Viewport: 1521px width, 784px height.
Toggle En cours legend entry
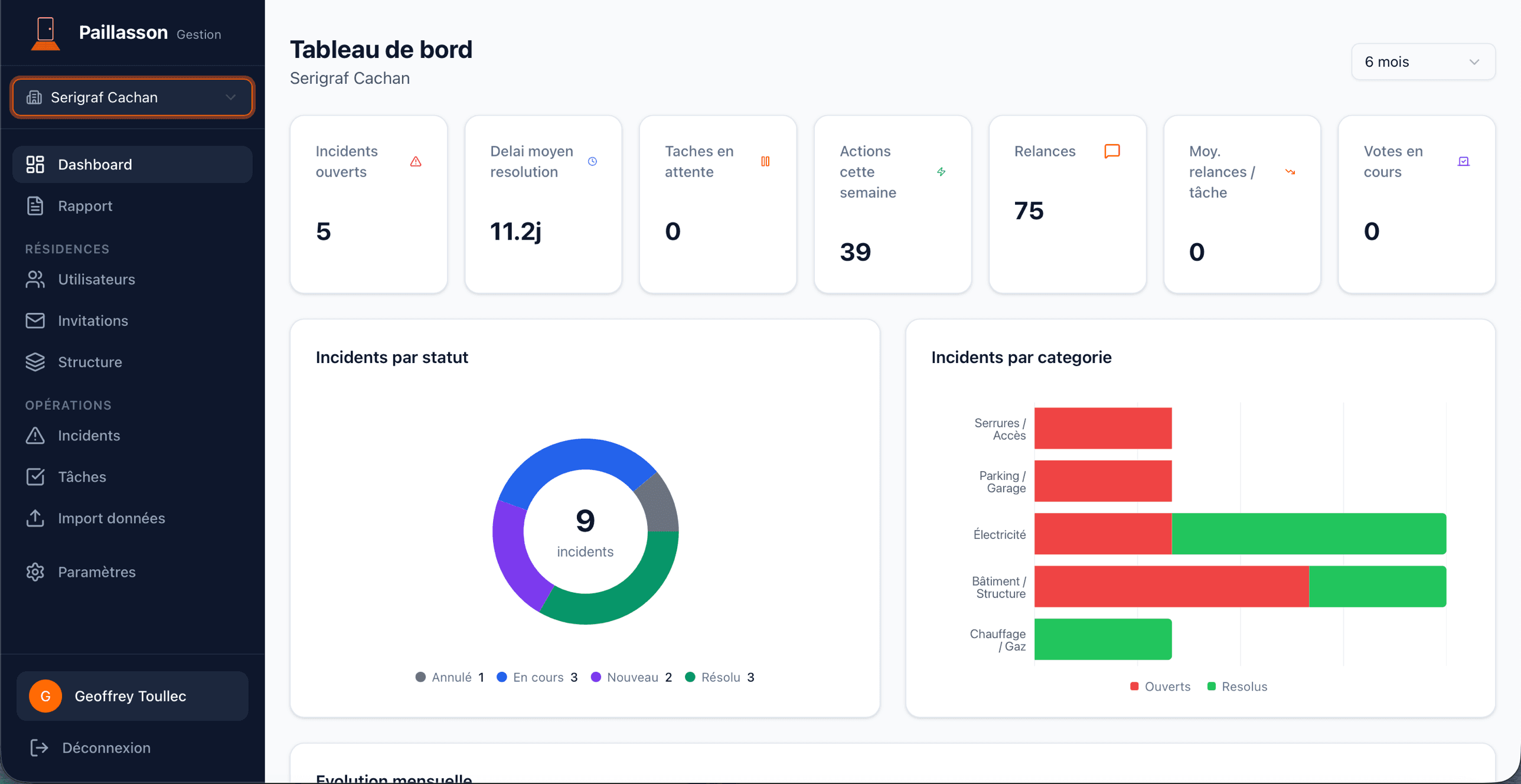click(537, 677)
